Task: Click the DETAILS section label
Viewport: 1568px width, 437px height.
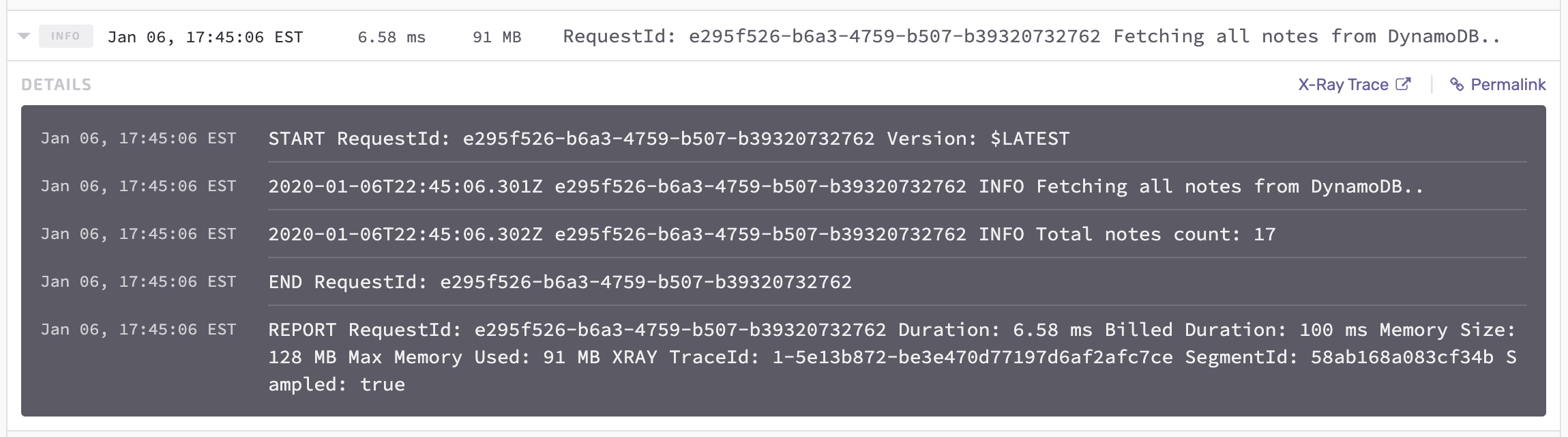Action: 56,85
